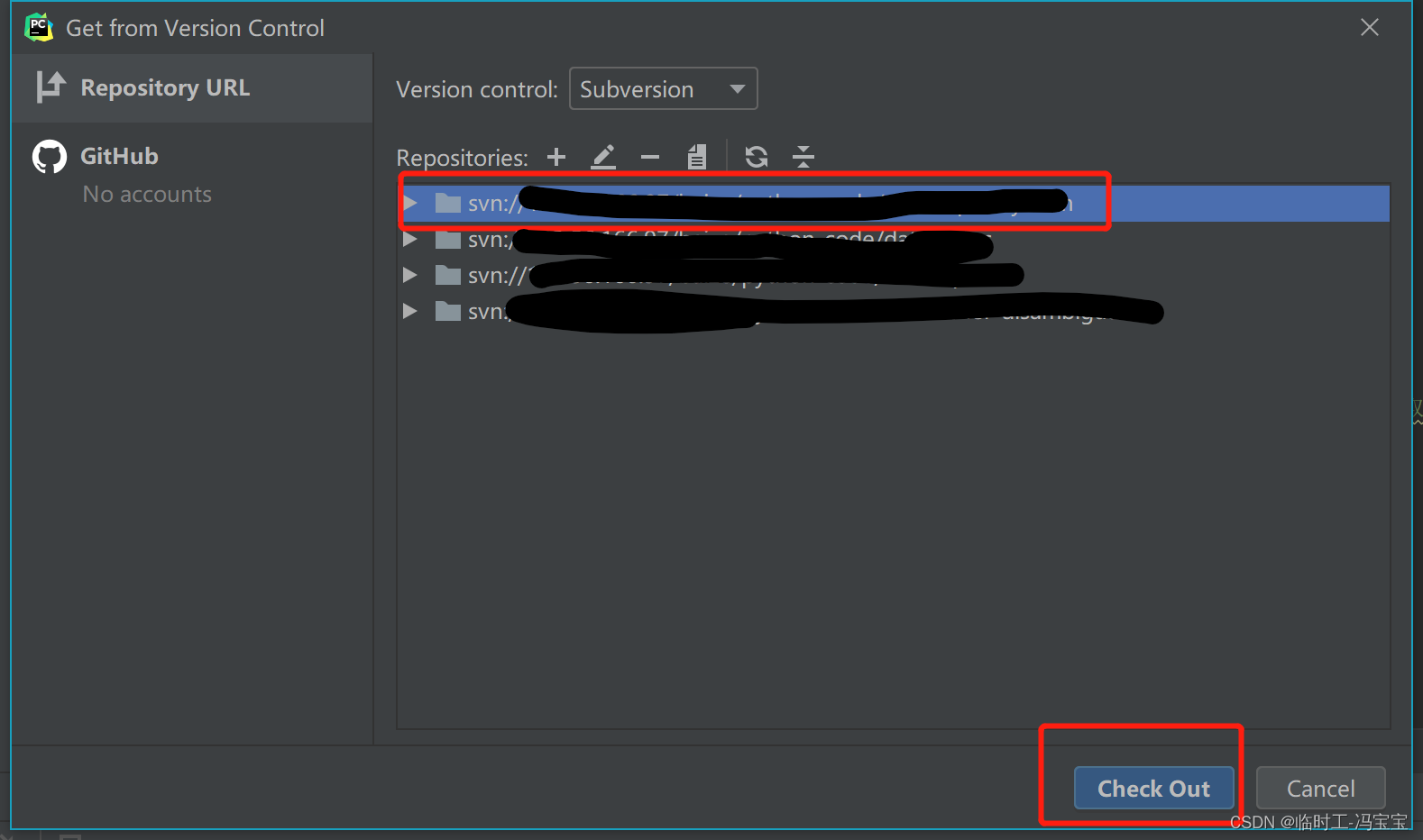Screen dimensions: 1423x840
Task: Select the fourth svn repository folder
Action: tap(448, 311)
